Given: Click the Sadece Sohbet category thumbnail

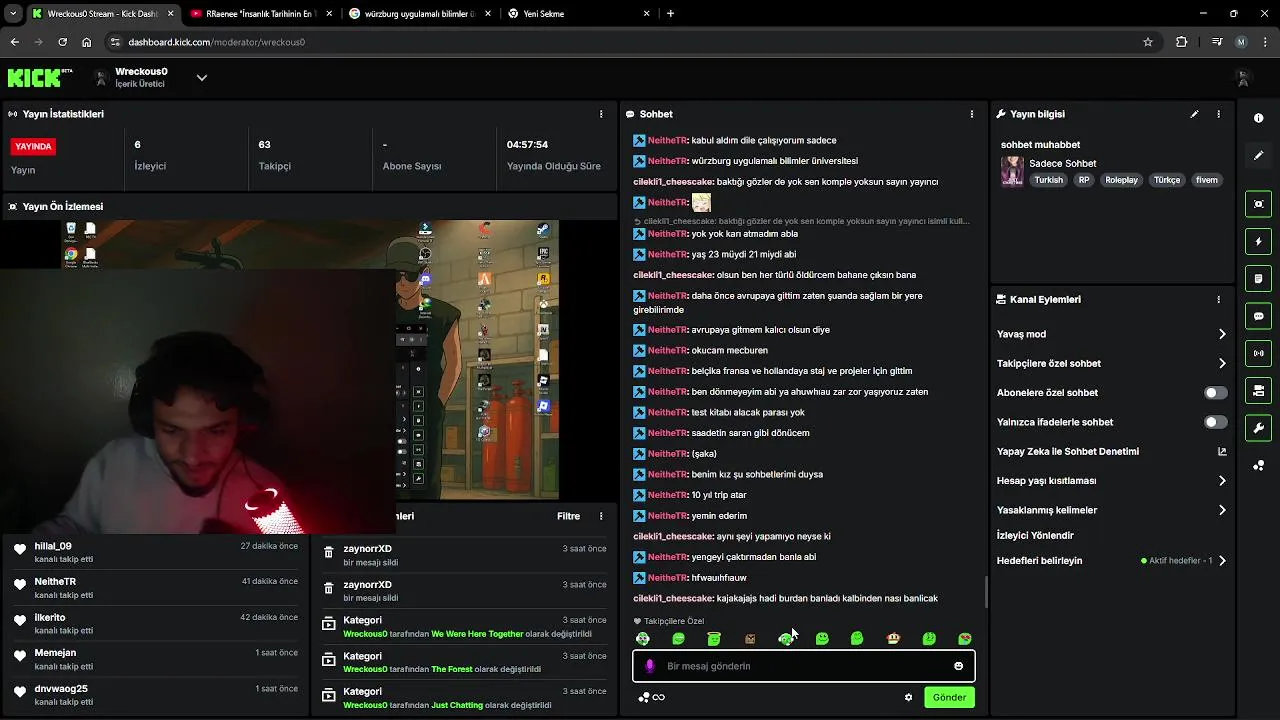Looking at the screenshot, I should point(1012,171).
